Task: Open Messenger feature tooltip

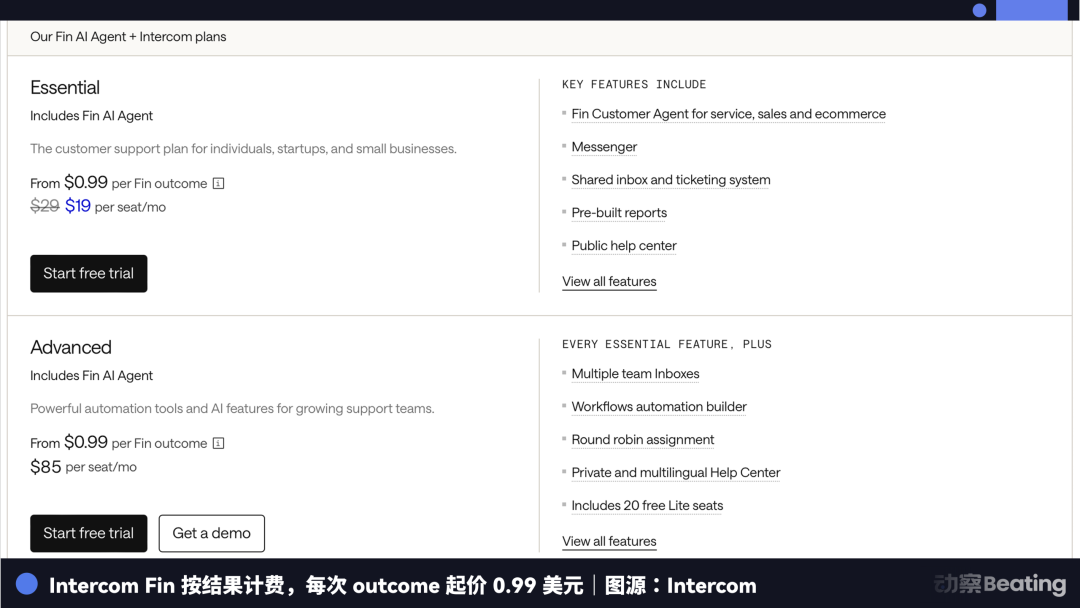Action: point(604,147)
